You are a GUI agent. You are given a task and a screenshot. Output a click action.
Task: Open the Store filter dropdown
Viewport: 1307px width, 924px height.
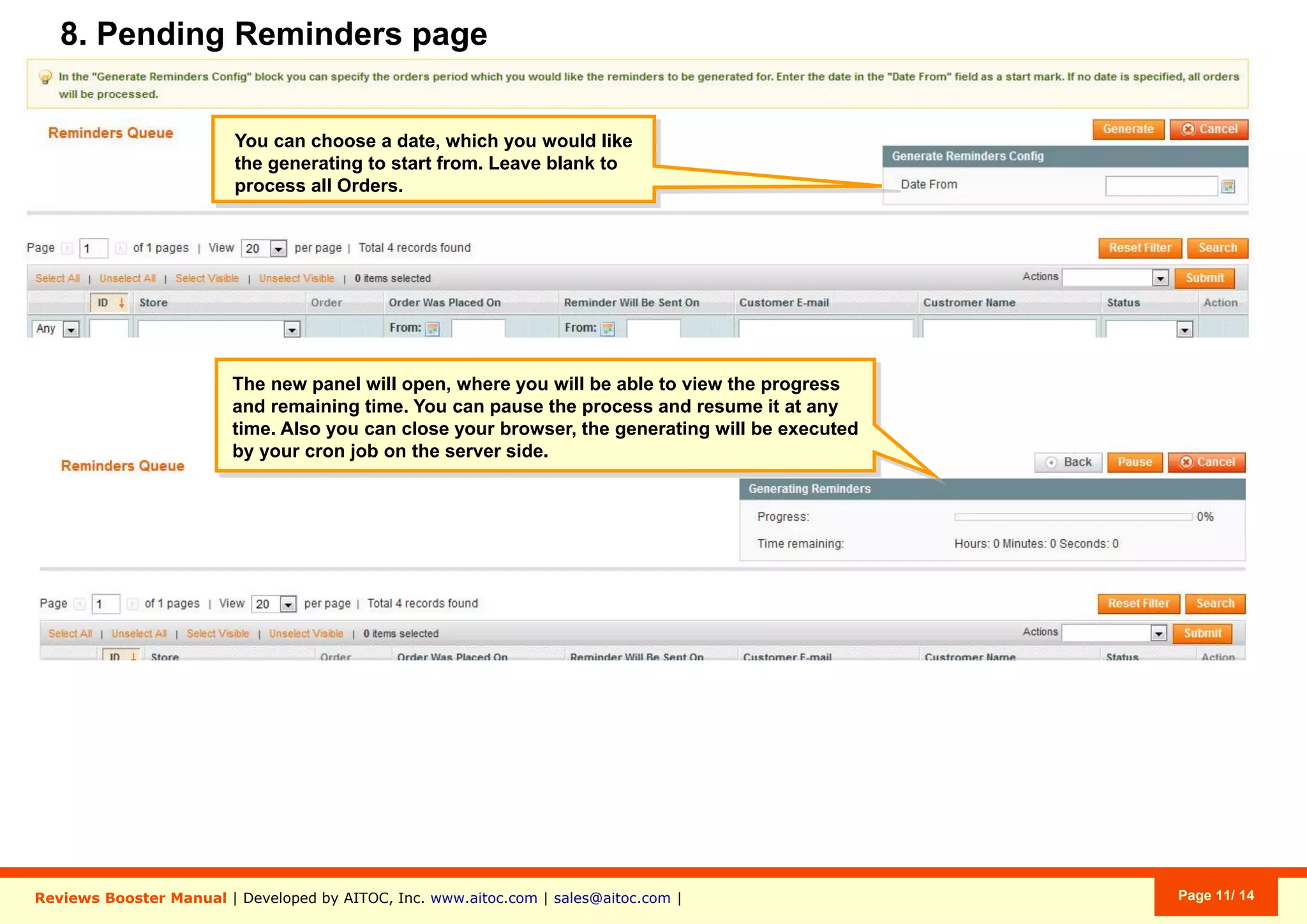219,329
